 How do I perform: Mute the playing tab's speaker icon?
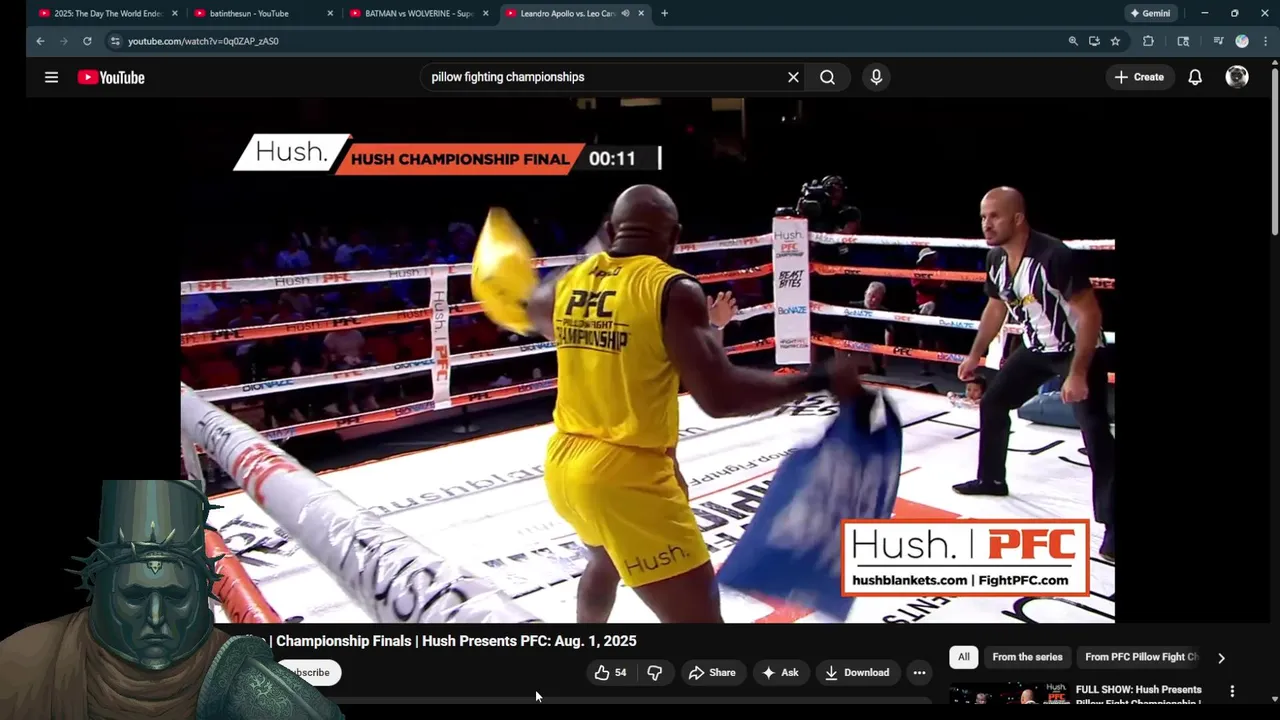pos(625,13)
